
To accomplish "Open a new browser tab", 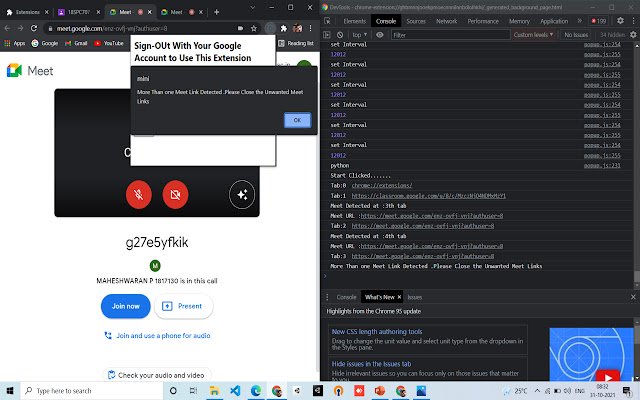I will click(x=216, y=12).
